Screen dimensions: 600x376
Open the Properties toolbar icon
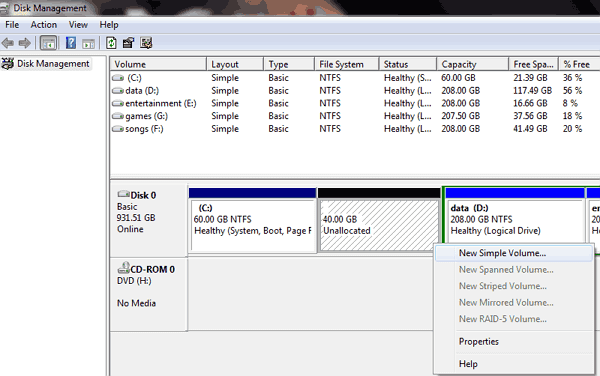click(128, 43)
